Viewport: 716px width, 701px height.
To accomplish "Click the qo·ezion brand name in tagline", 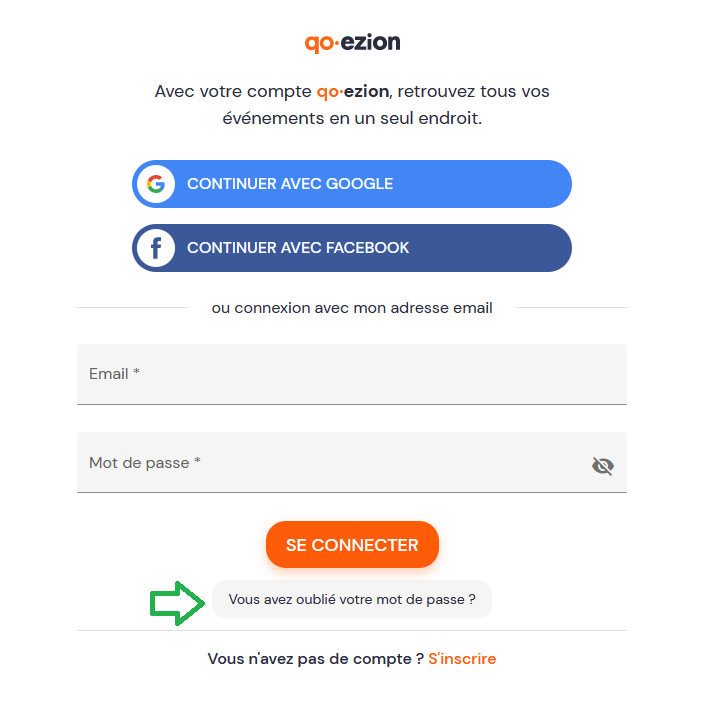I will (x=353, y=92).
